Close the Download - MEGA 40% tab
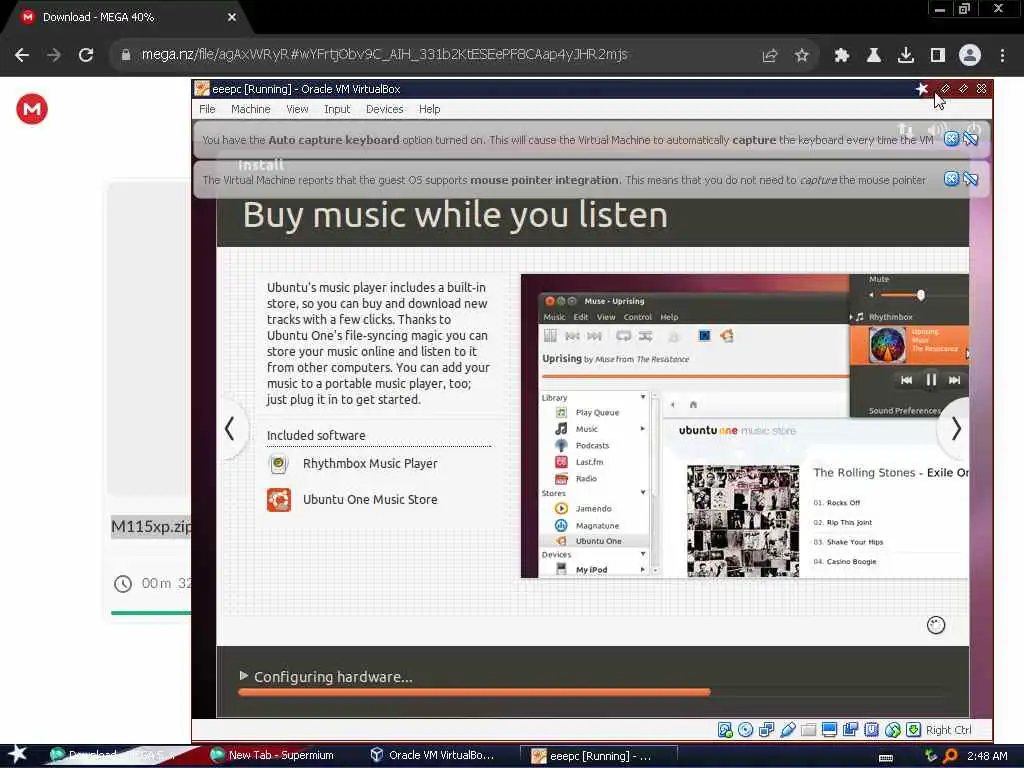This screenshot has width=1024, height=768. click(x=232, y=17)
